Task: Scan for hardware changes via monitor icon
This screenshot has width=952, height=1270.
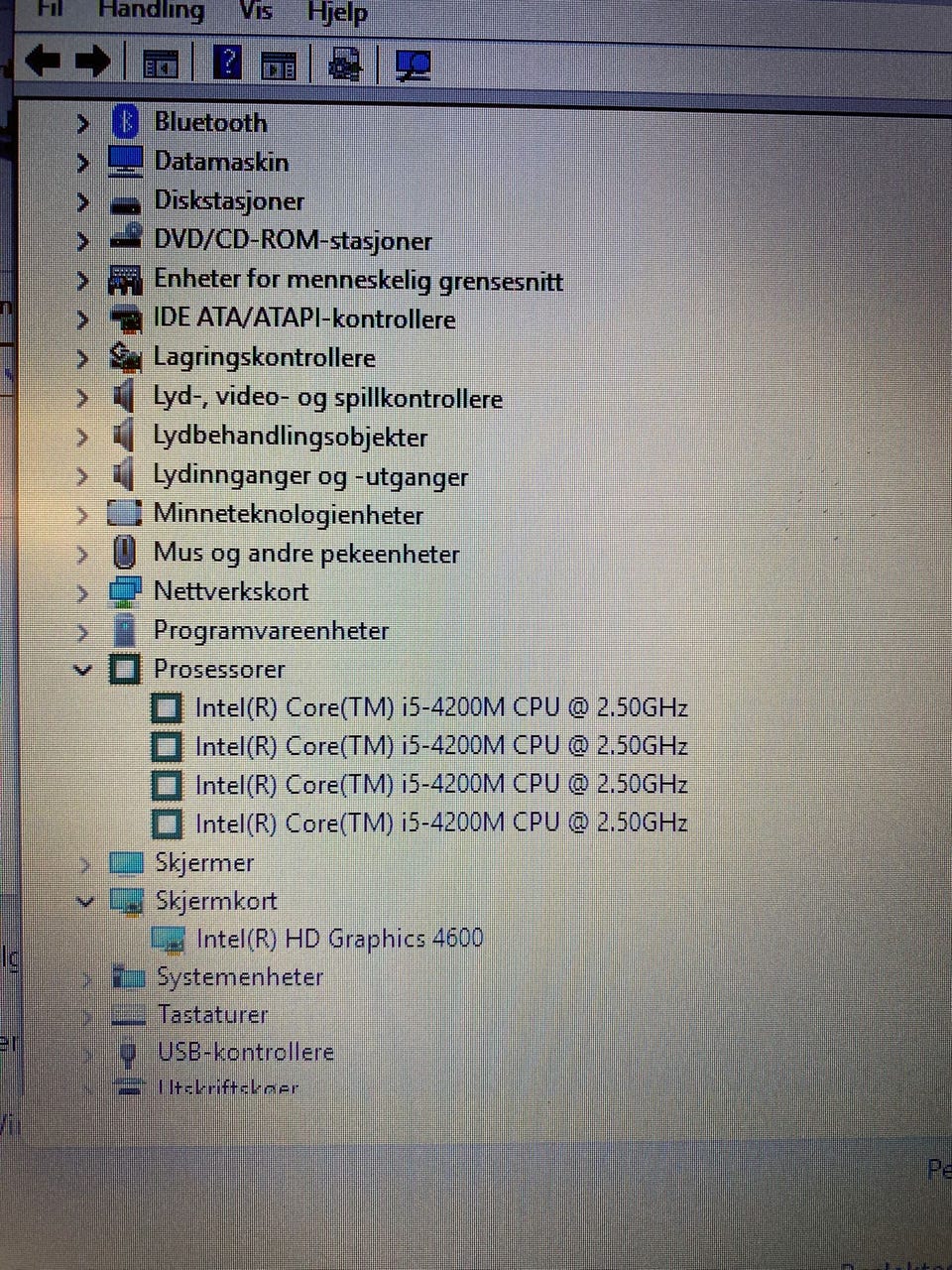Action: pos(413,65)
